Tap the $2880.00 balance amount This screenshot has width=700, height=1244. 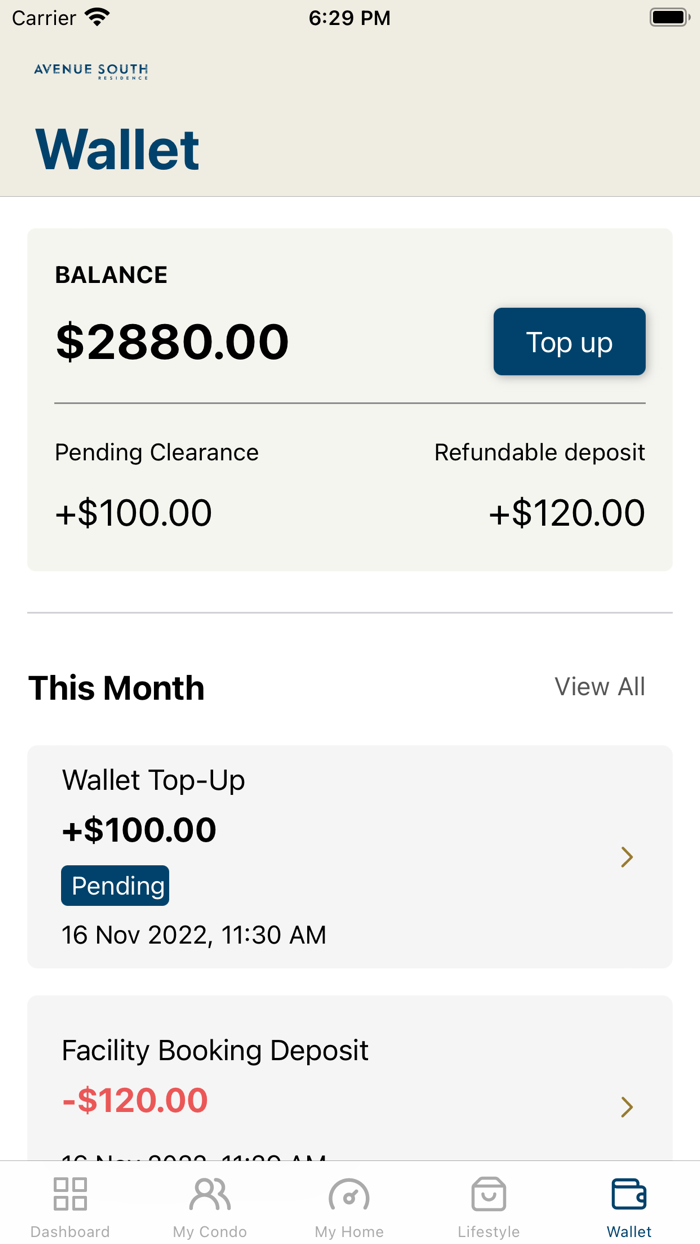(x=172, y=342)
